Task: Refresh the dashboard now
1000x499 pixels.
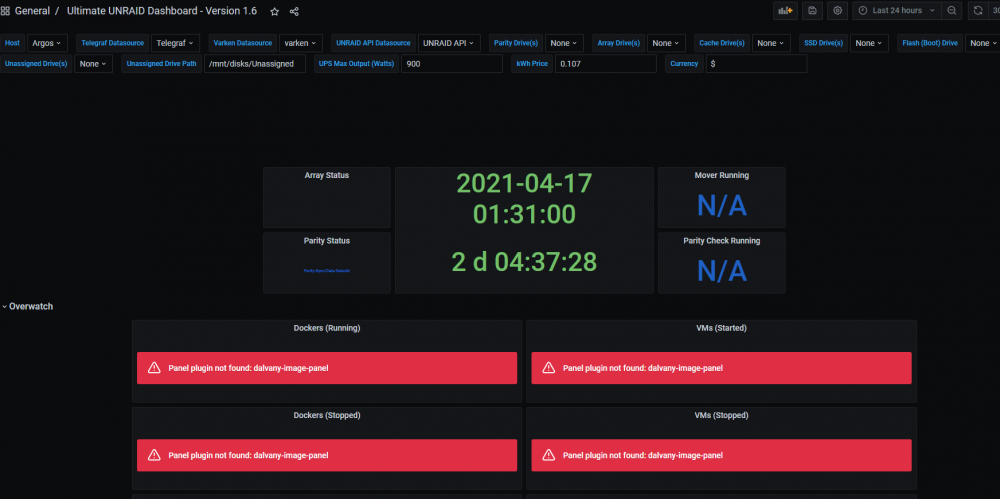Action: [x=978, y=11]
